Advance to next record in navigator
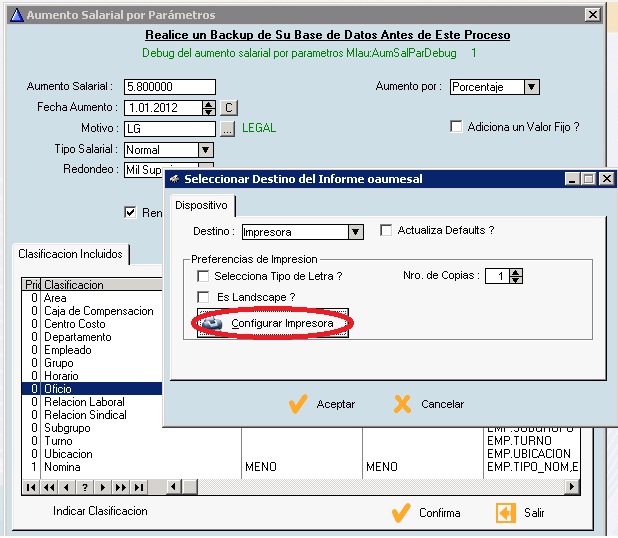The image size is (618, 538). pyautogui.click(x=102, y=487)
